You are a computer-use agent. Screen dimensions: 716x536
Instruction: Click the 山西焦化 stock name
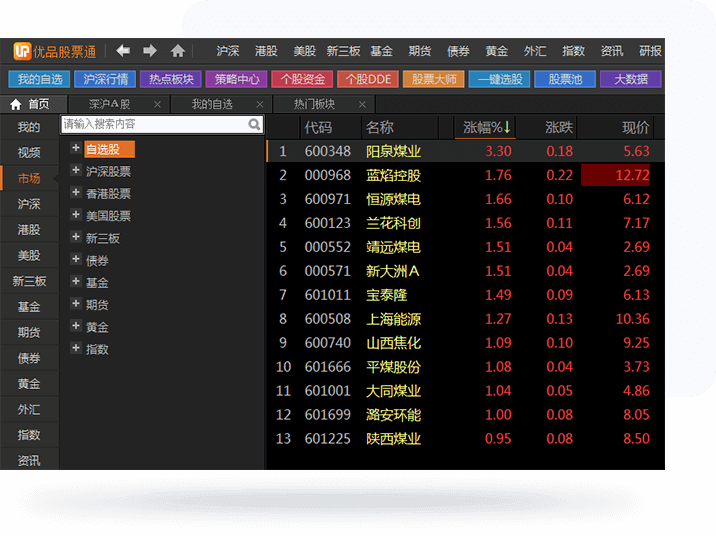[393, 343]
